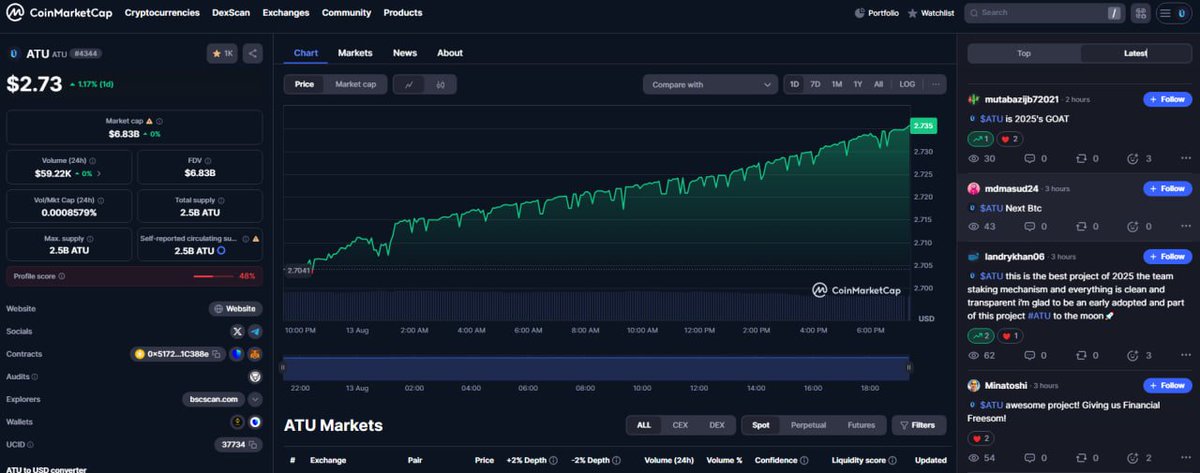Switch to candlestick chart view icon
The width and height of the screenshot is (1200, 473).
click(x=440, y=84)
